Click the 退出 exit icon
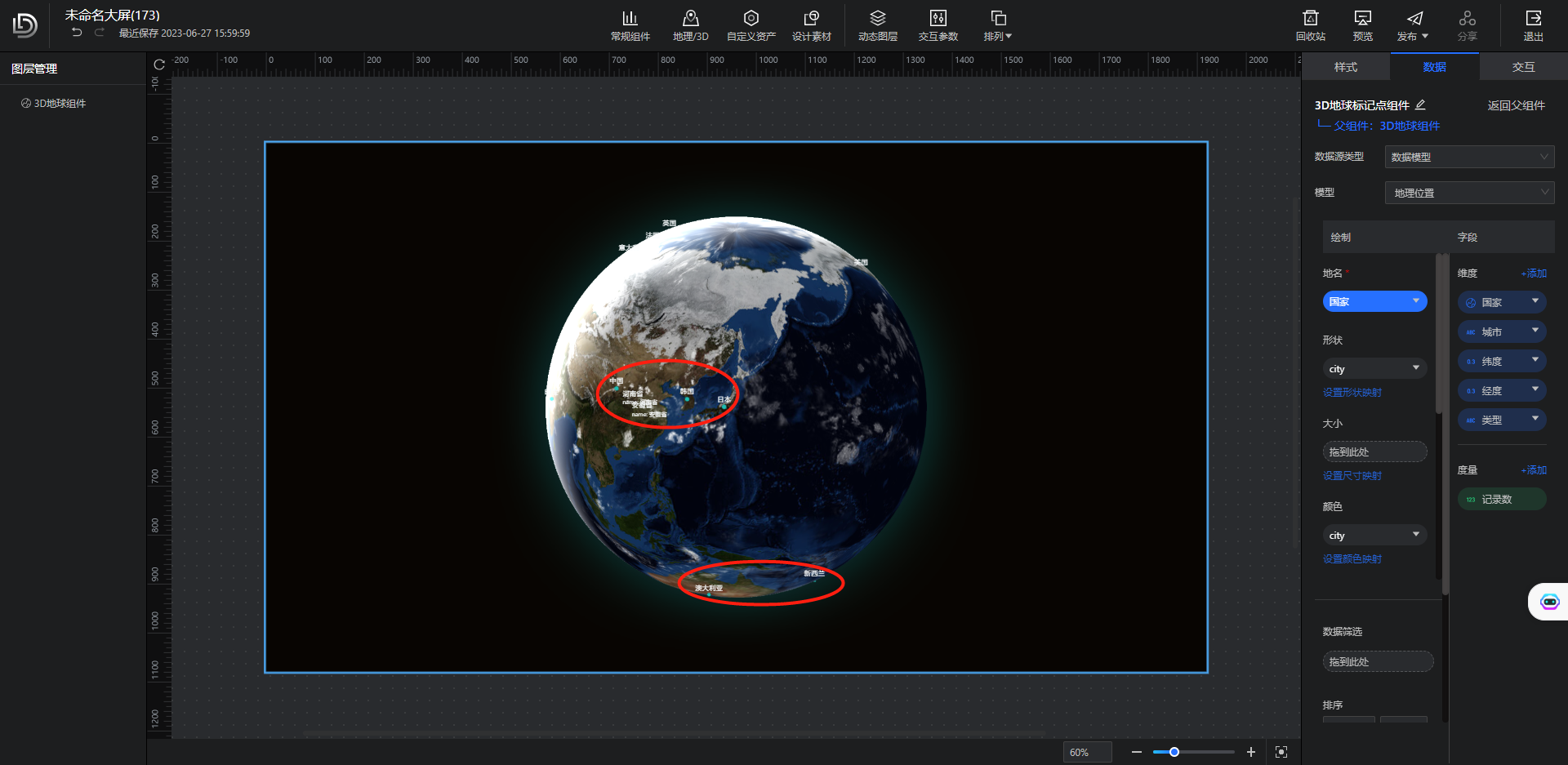1568x765 pixels. [x=1533, y=25]
